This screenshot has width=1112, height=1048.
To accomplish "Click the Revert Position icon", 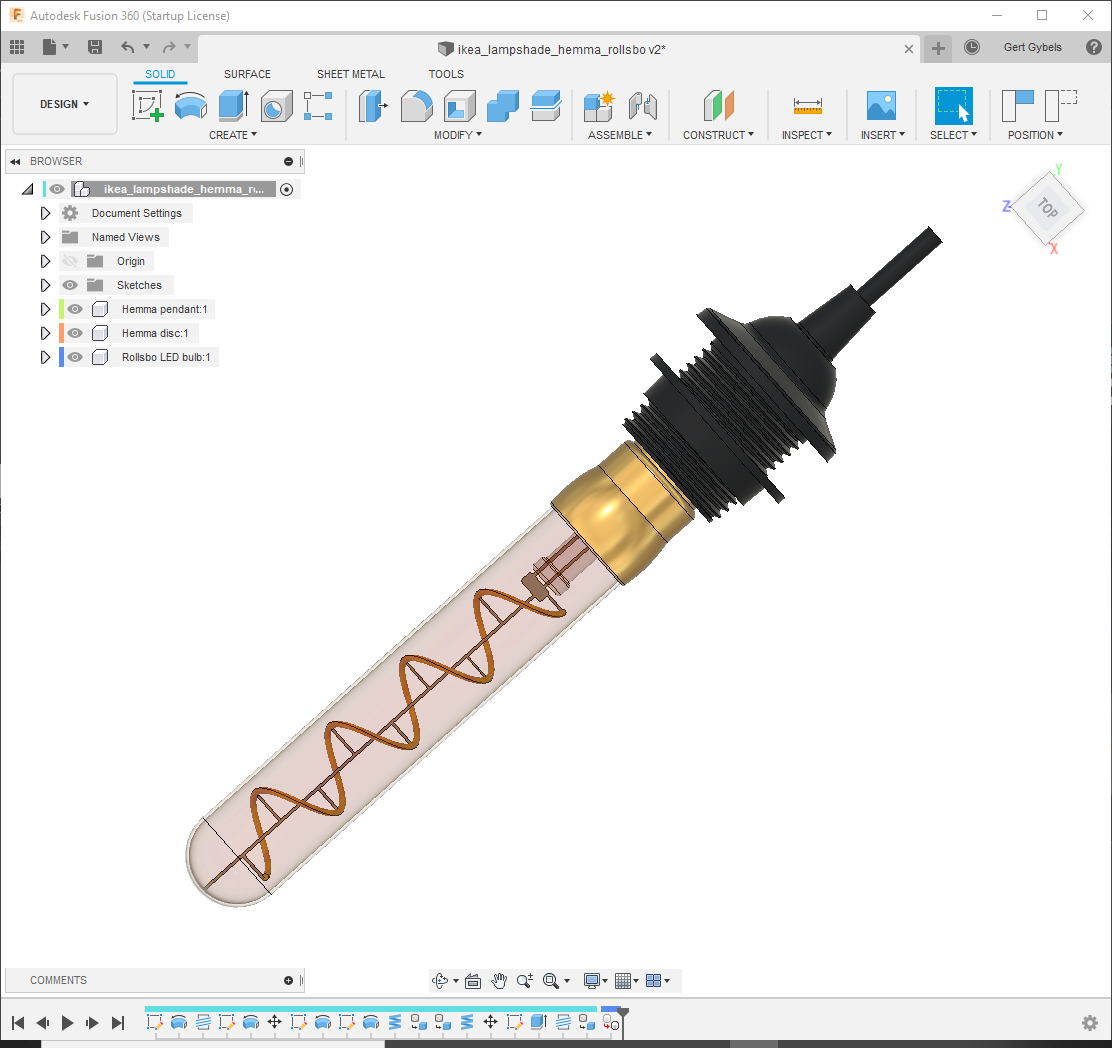I will tap(1061, 106).
